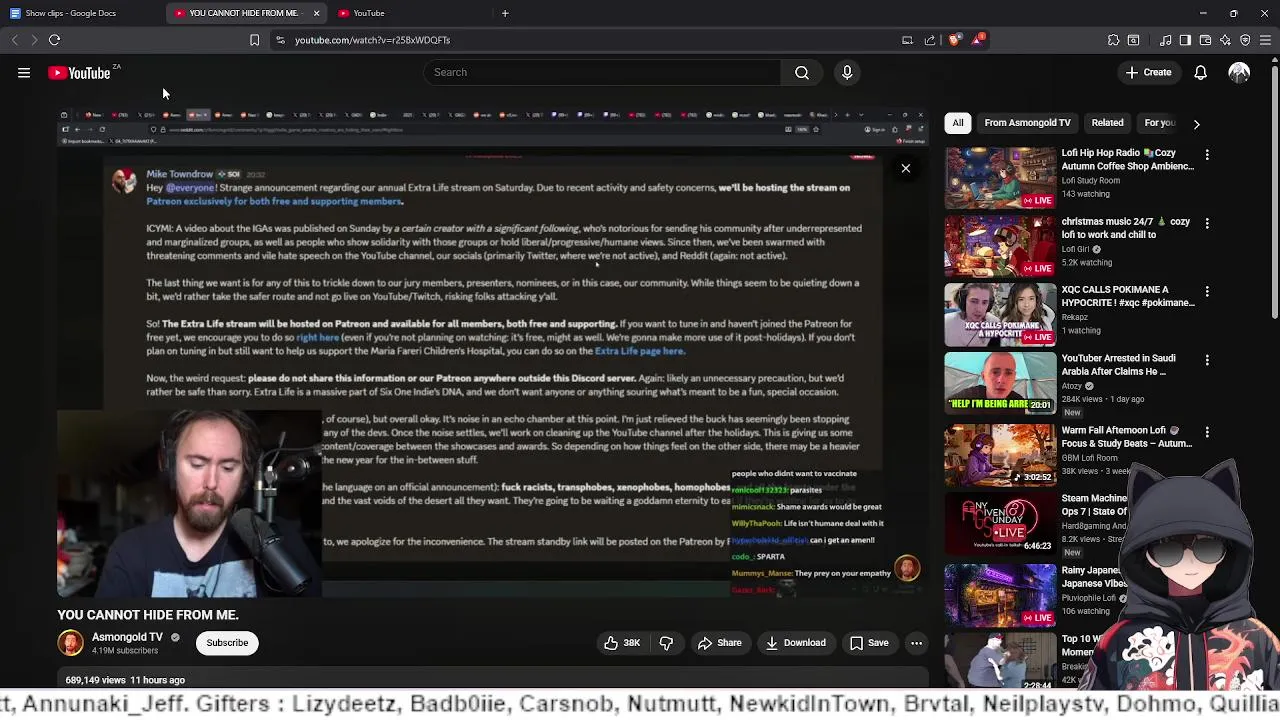Open Leo AI sparkle icon
Screen dimensions: 1280x720
pos(1225,40)
